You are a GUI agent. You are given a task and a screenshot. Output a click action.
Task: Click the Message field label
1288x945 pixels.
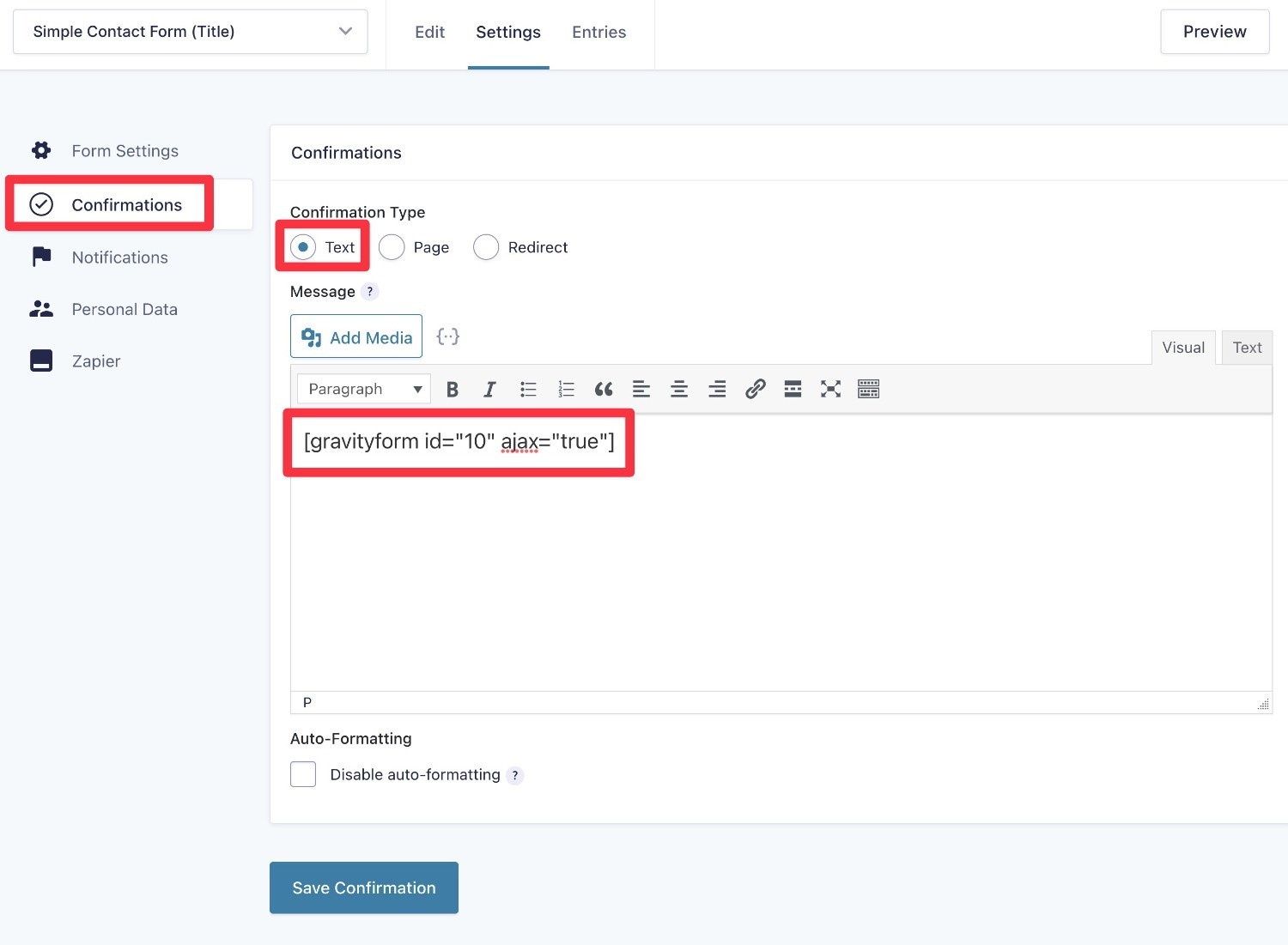pos(323,292)
